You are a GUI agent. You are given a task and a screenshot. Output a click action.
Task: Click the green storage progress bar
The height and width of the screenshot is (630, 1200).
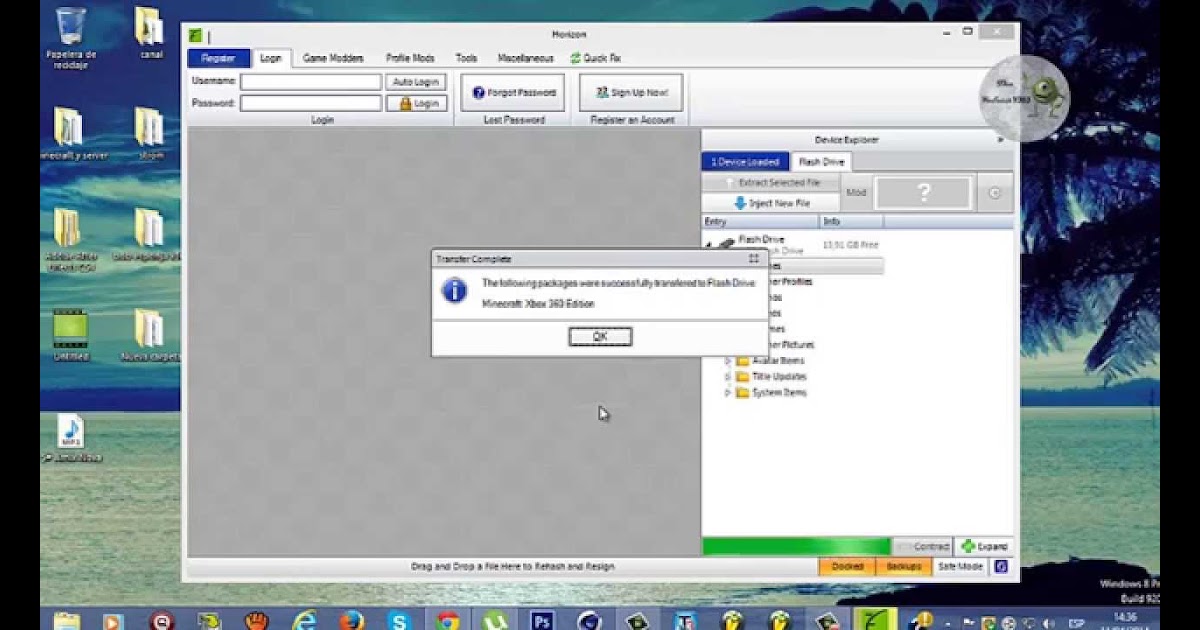pos(796,547)
